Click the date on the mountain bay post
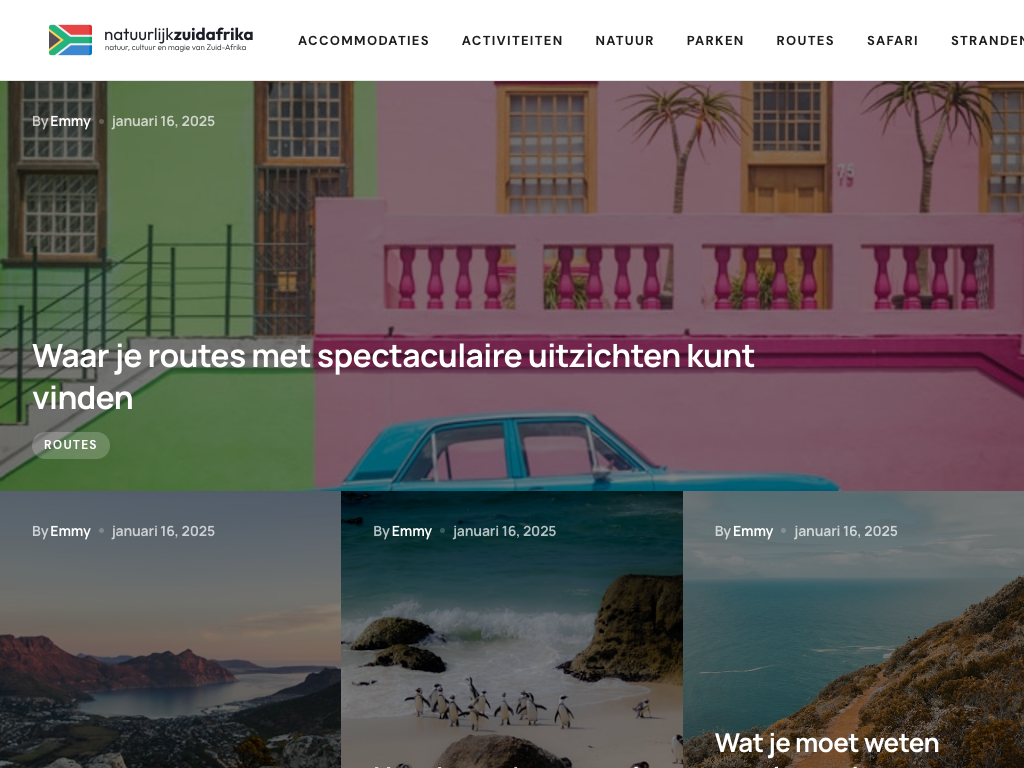This screenshot has height=768, width=1024. coord(163,531)
